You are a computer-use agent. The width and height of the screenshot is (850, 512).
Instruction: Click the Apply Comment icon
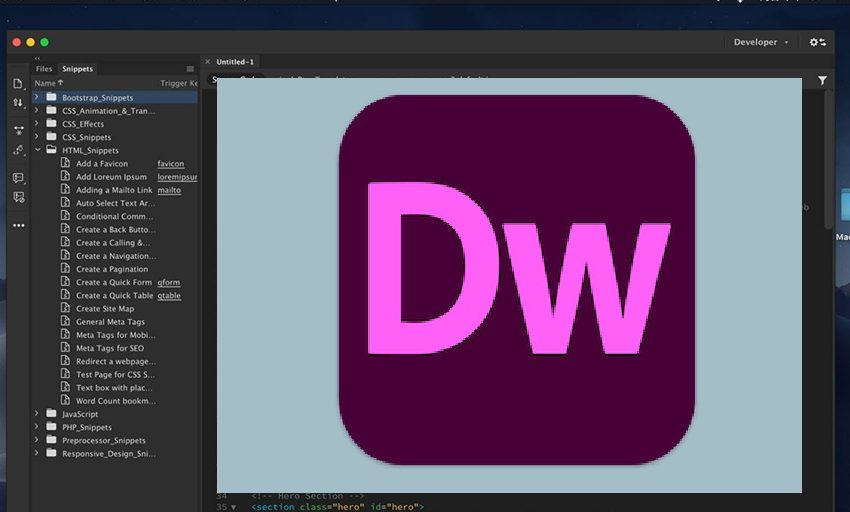pyautogui.click(x=18, y=178)
